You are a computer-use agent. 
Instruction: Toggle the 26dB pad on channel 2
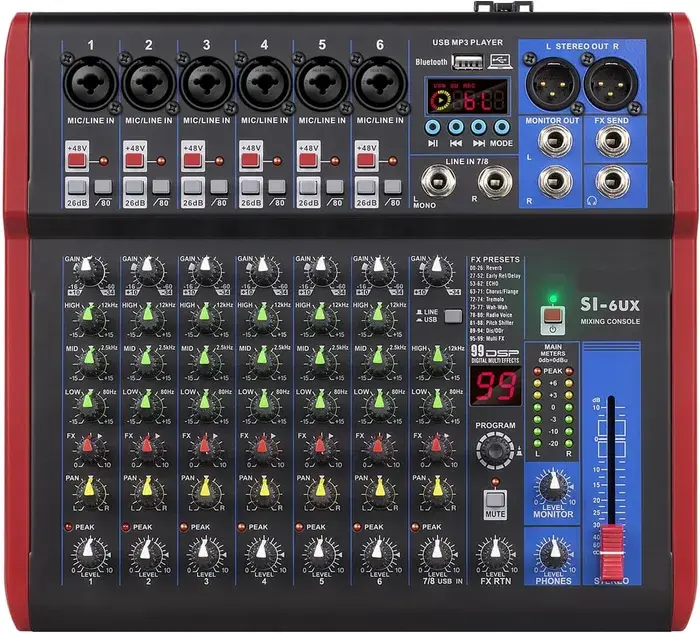[133, 187]
